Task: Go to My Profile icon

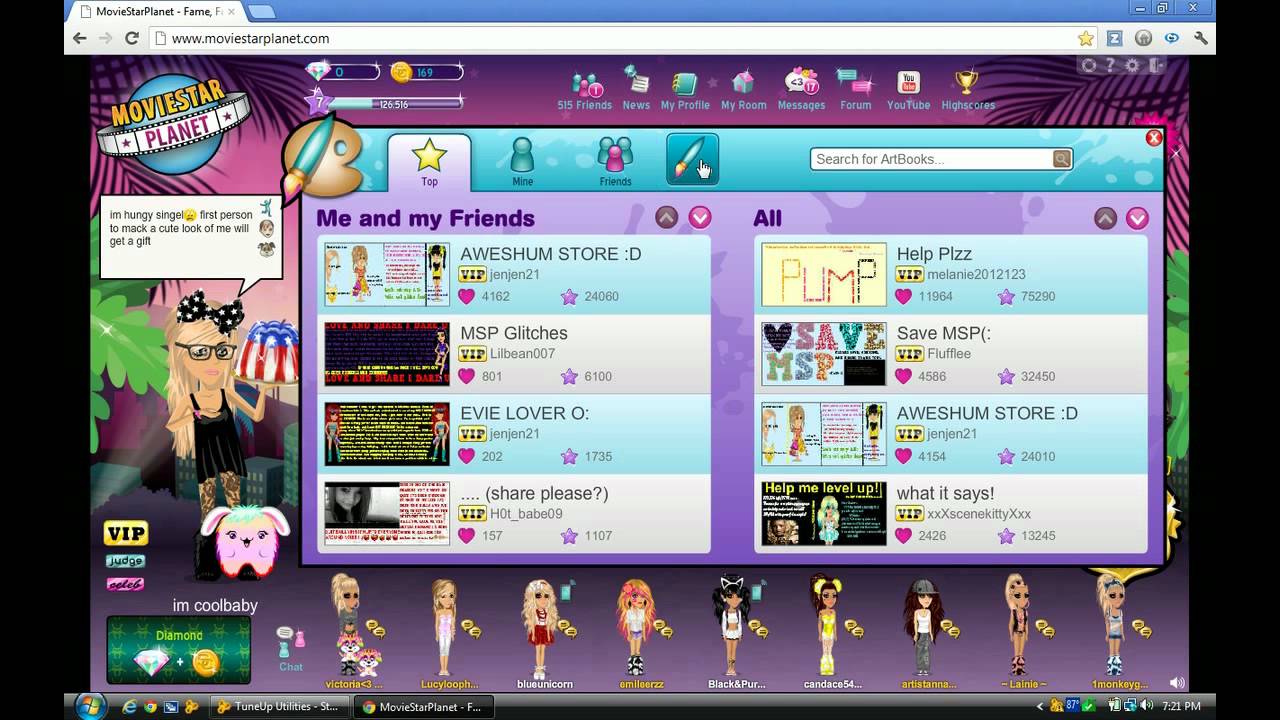Action: [x=685, y=85]
